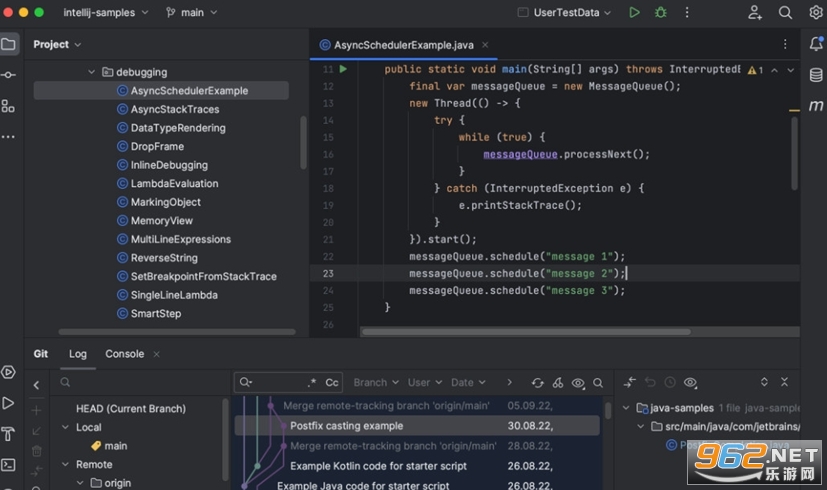Select local main branch
The width and height of the screenshot is (827, 490).
click(110, 446)
